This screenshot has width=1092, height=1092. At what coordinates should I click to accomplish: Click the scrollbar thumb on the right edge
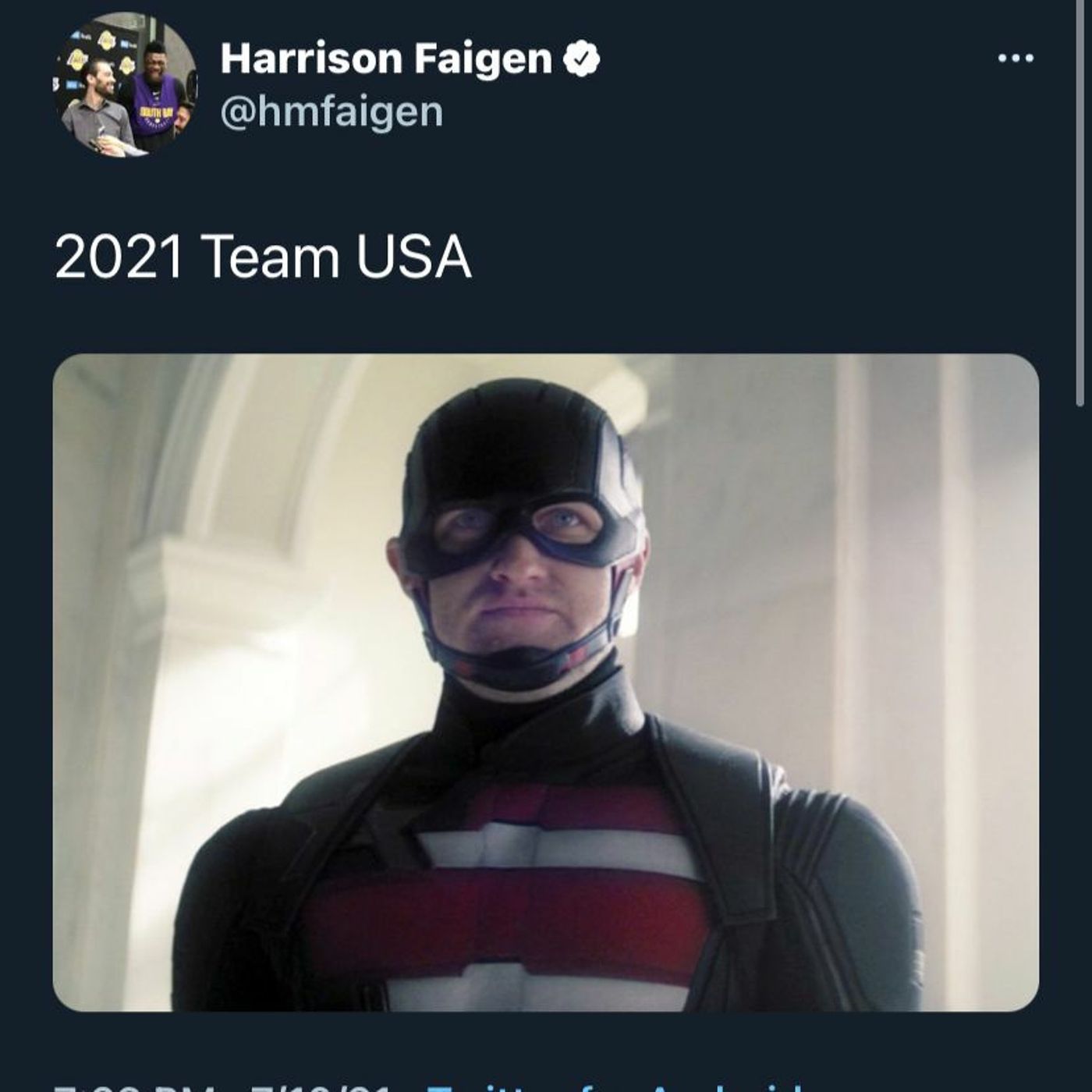tap(1081, 203)
